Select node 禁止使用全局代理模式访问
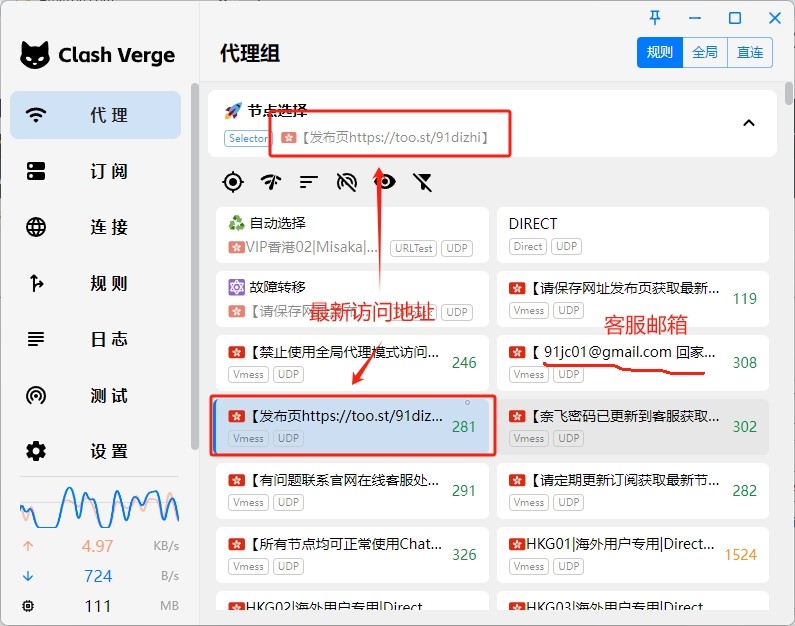 [352, 362]
